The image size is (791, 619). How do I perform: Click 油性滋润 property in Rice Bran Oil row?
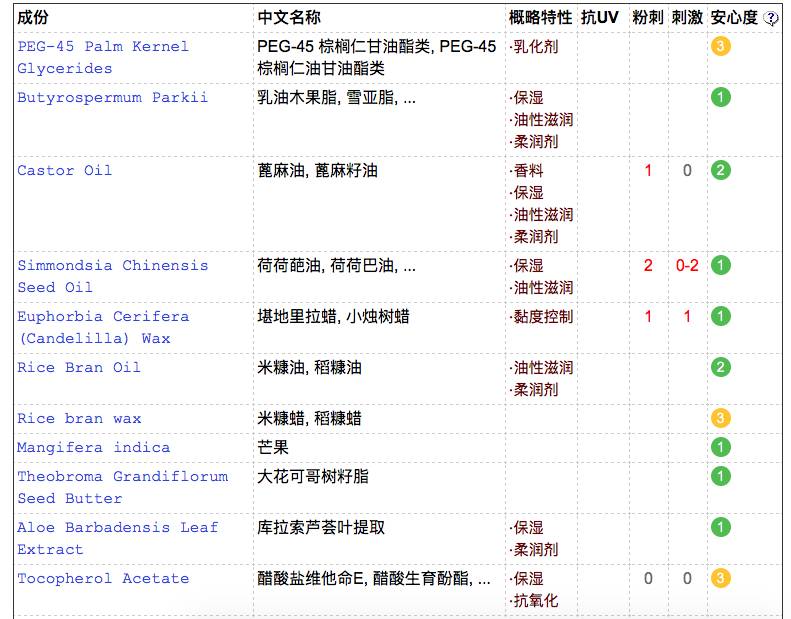(x=542, y=368)
